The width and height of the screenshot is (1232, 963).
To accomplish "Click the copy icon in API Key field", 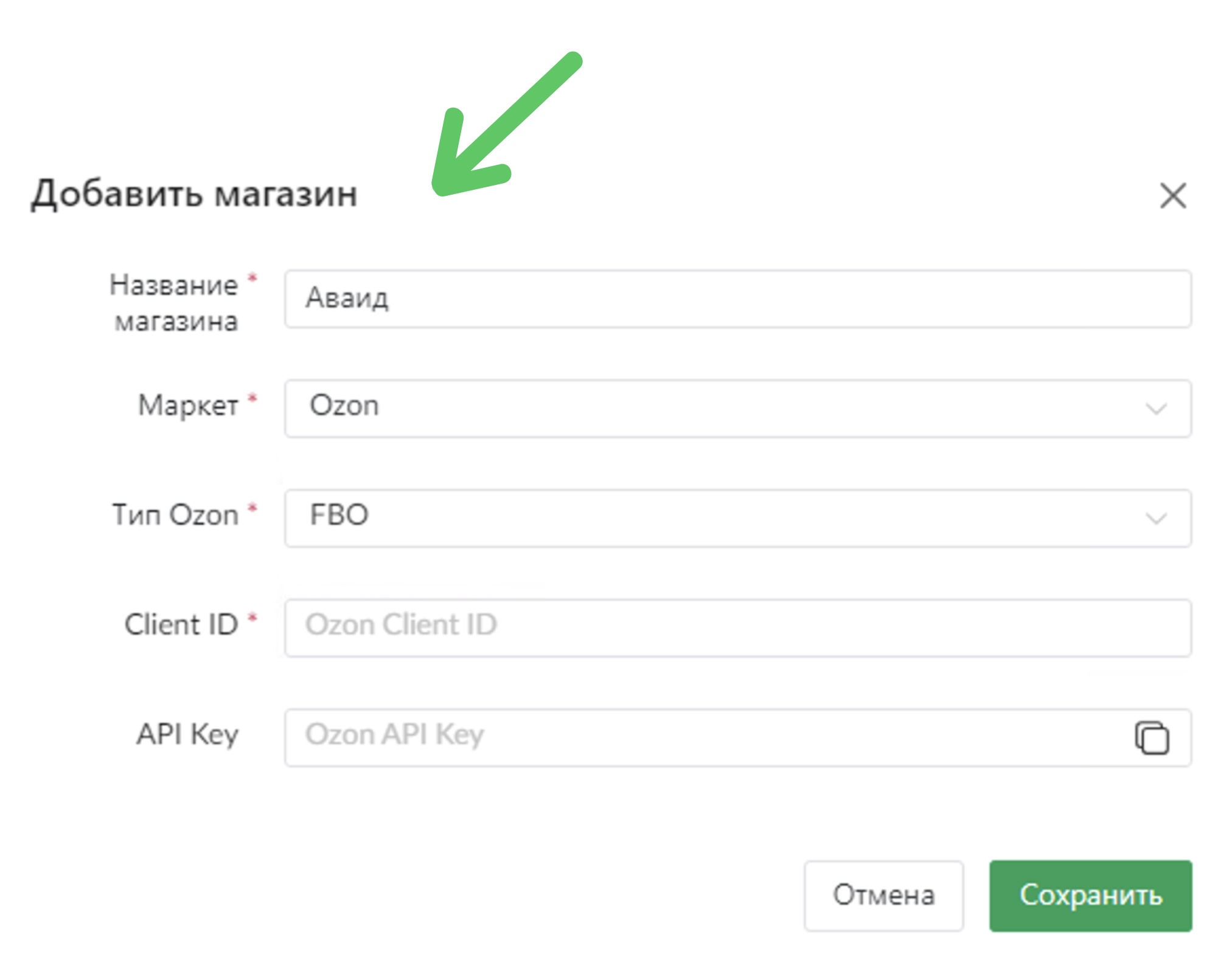I will click(1152, 738).
